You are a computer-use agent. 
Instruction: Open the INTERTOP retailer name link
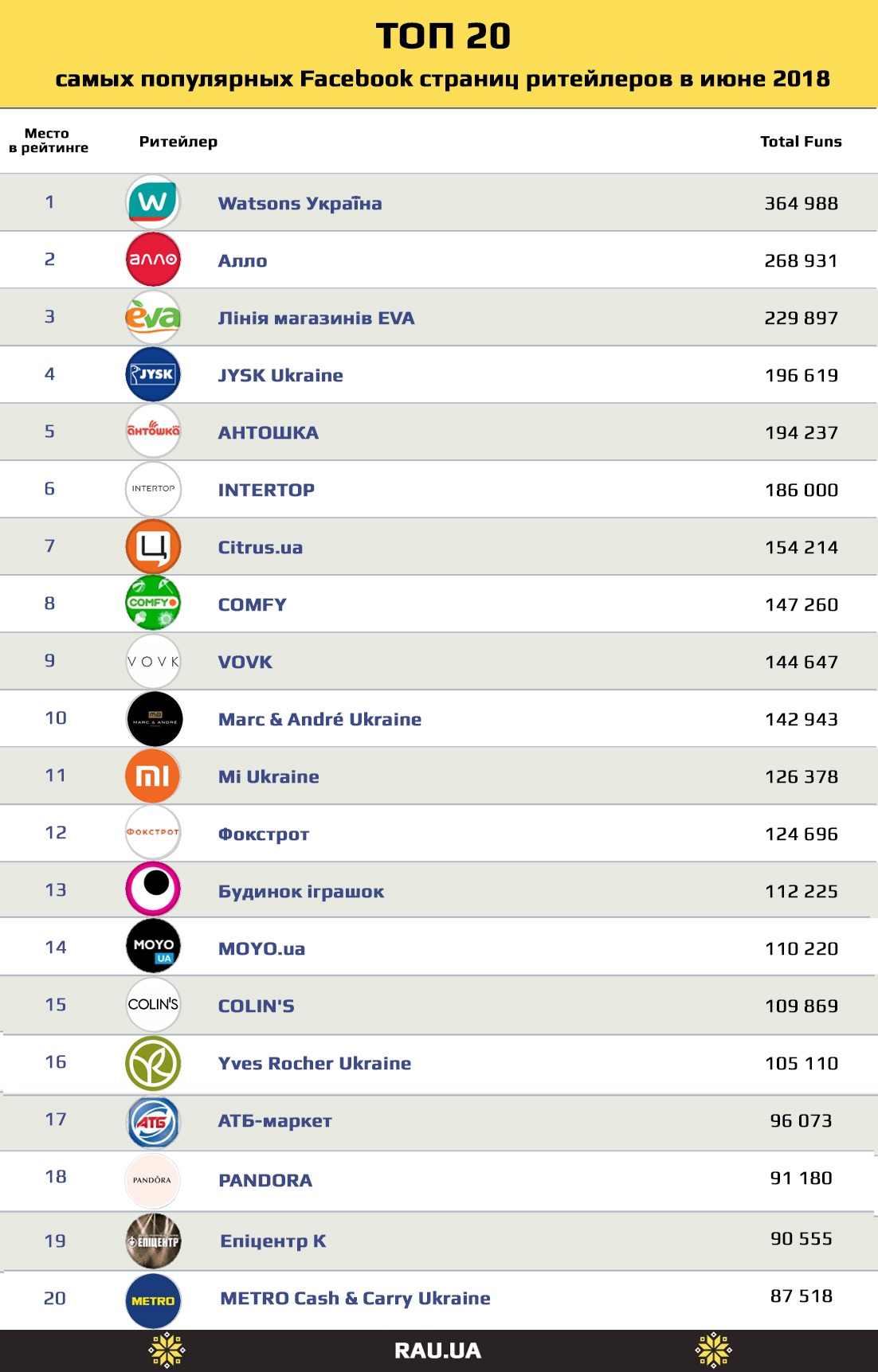(x=266, y=490)
